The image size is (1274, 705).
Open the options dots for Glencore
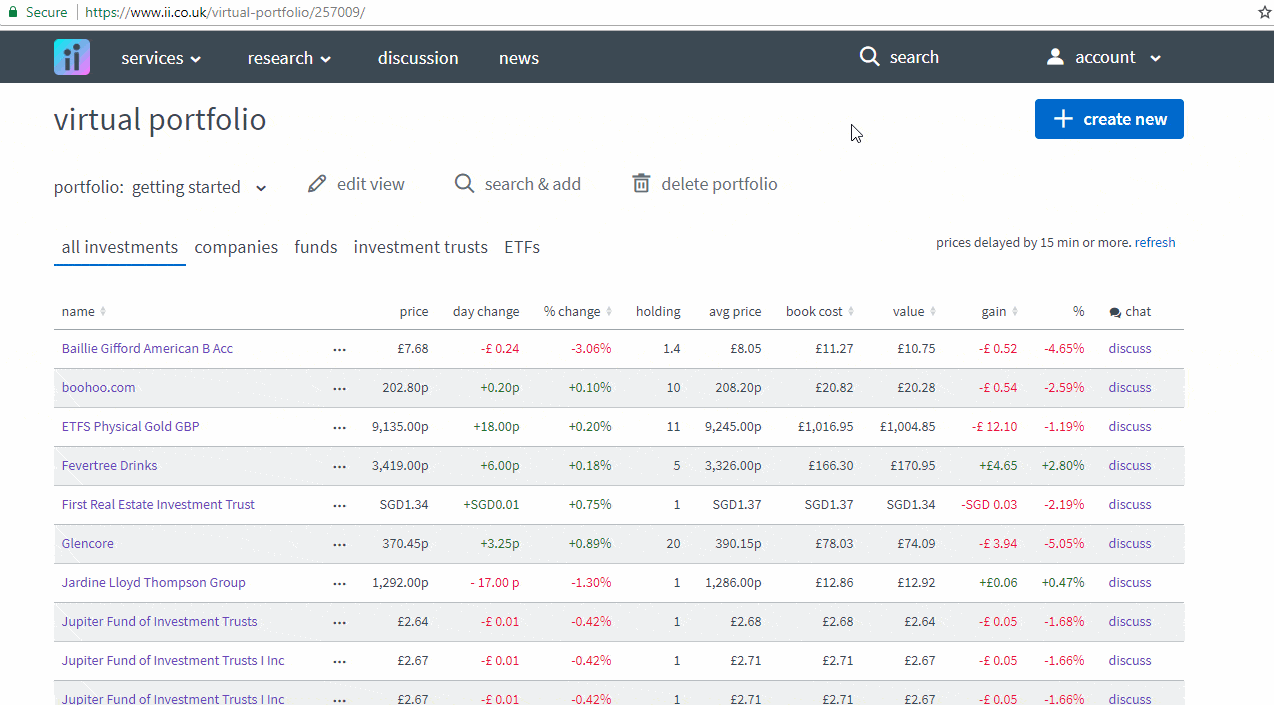(x=339, y=544)
